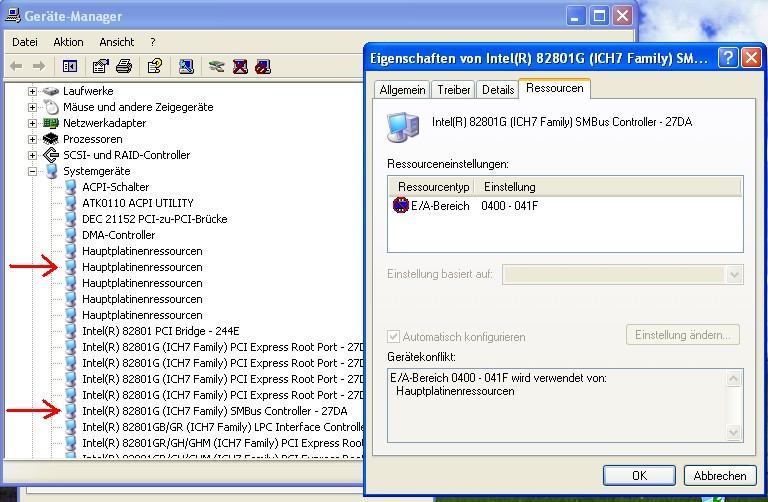Click the Ressourcentyp column header
Image resolution: width=768 pixels, height=502 pixels.
pos(433,187)
